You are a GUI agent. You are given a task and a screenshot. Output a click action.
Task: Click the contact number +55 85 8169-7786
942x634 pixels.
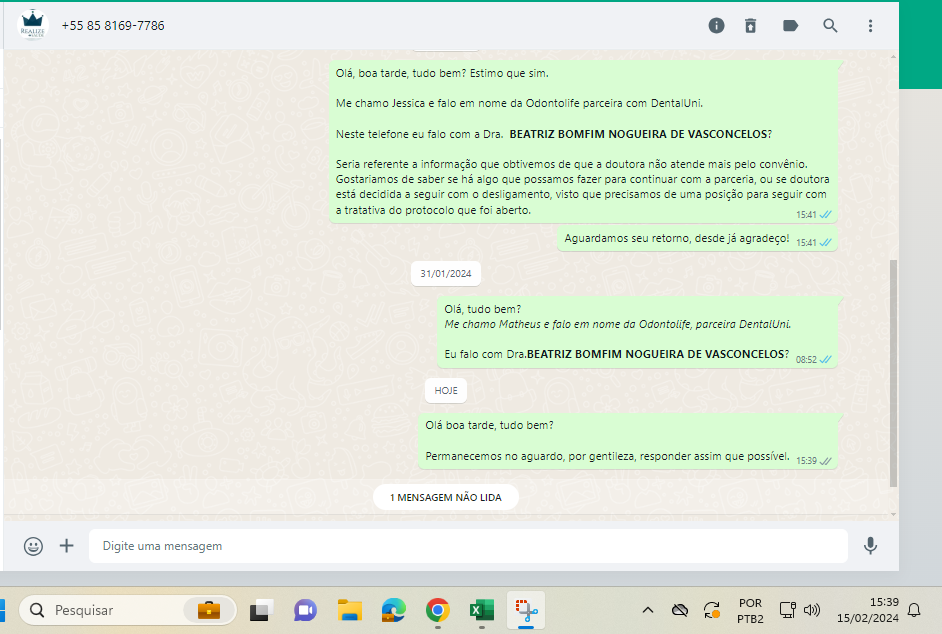click(x=113, y=26)
